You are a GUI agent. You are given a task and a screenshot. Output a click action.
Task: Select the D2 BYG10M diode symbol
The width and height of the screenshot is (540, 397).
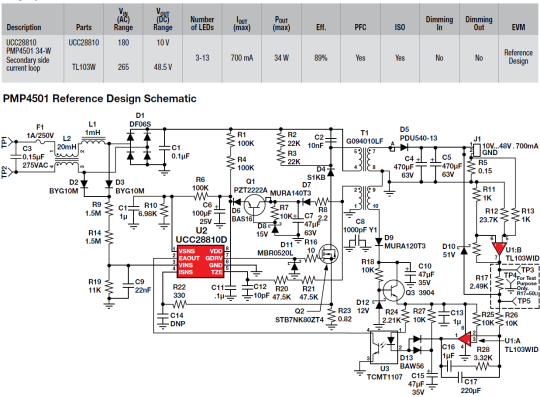point(84,184)
